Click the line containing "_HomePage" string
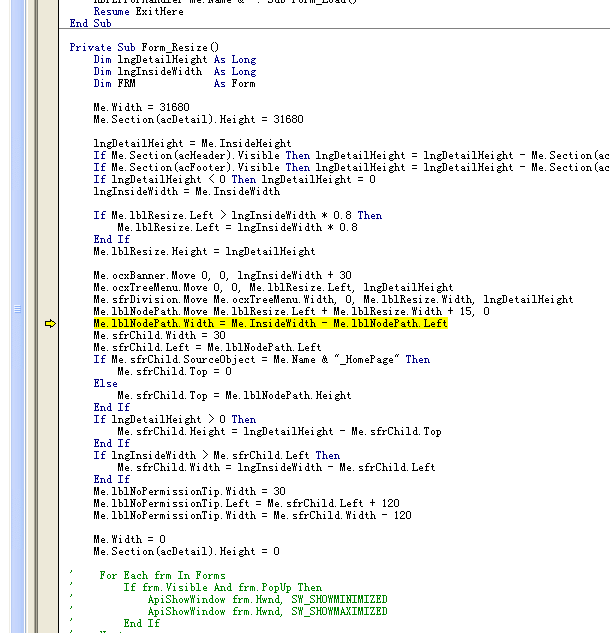The width and height of the screenshot is (610, 633). (261, 360)
